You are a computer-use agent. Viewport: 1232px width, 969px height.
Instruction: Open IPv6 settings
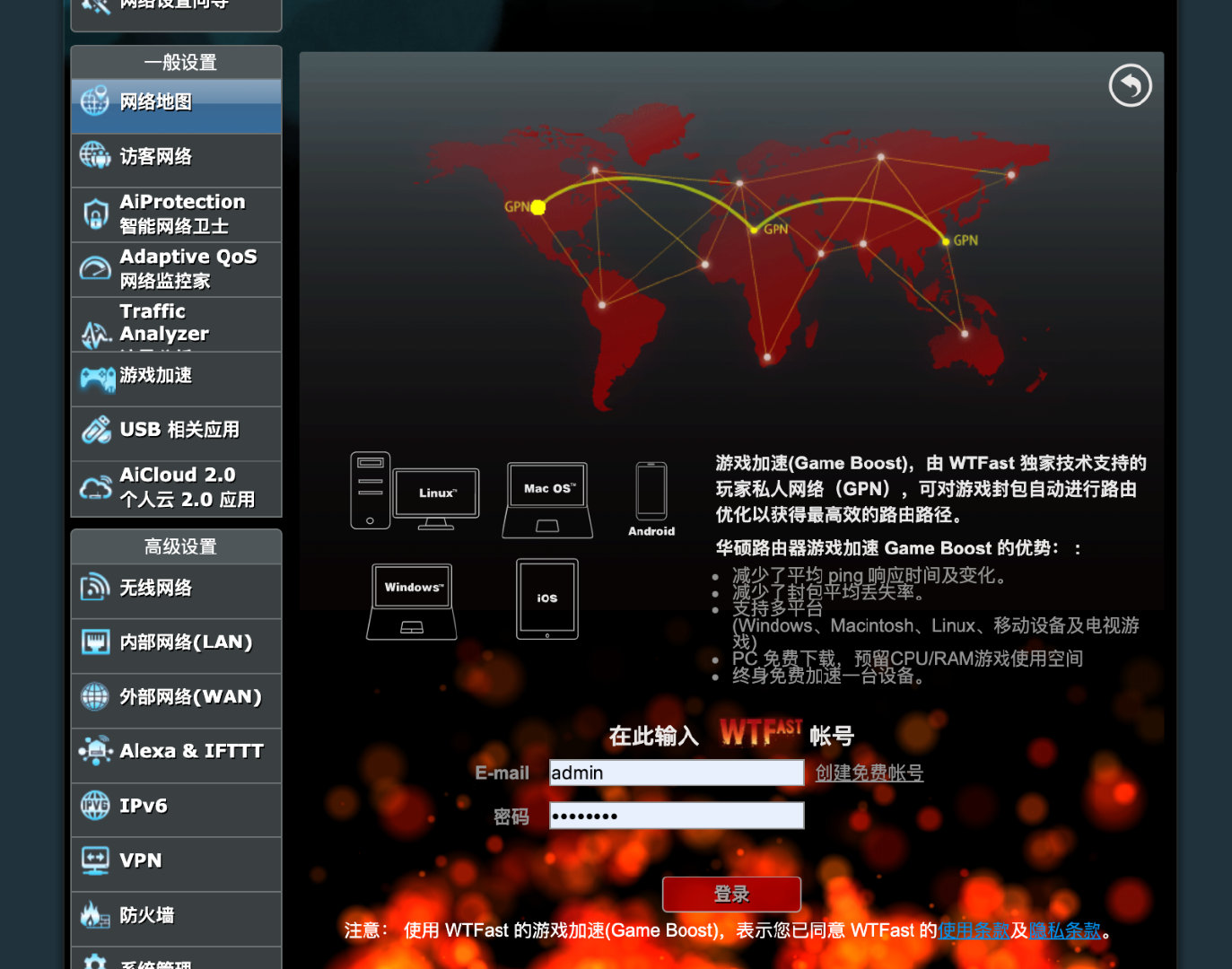point(177,810)
